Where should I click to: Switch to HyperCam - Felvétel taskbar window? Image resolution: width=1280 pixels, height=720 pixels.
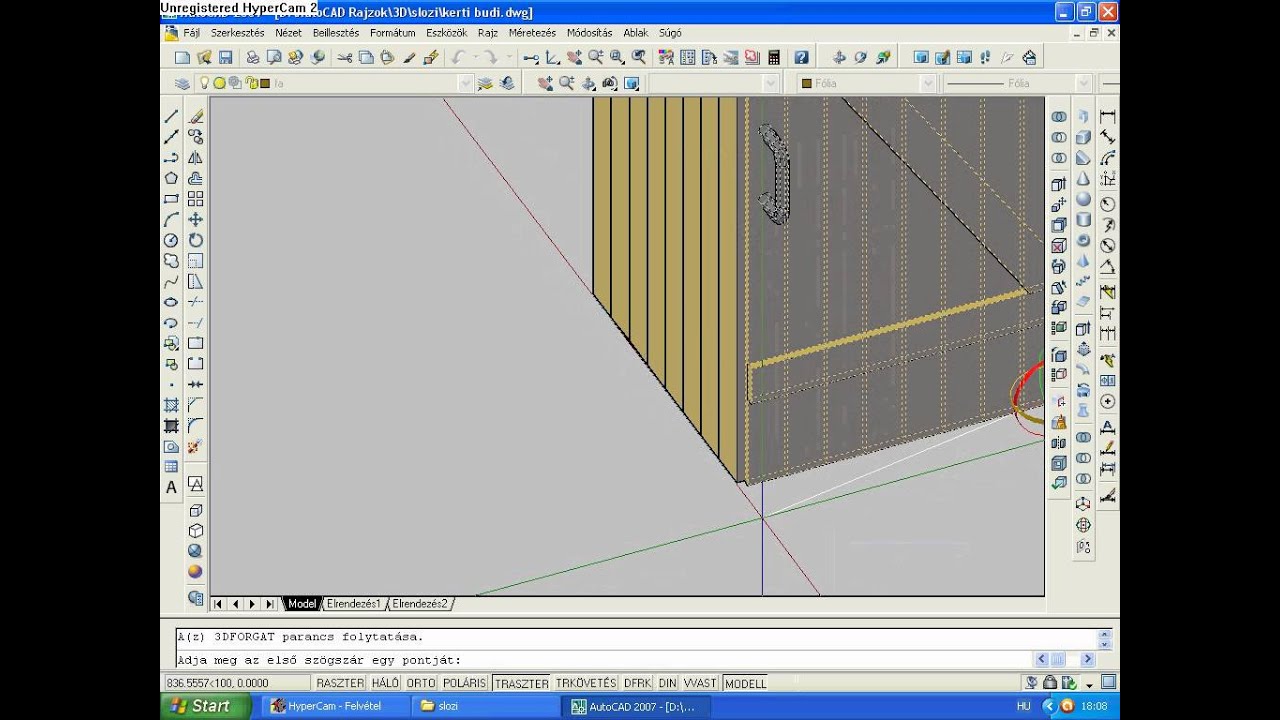click(334, 706)
